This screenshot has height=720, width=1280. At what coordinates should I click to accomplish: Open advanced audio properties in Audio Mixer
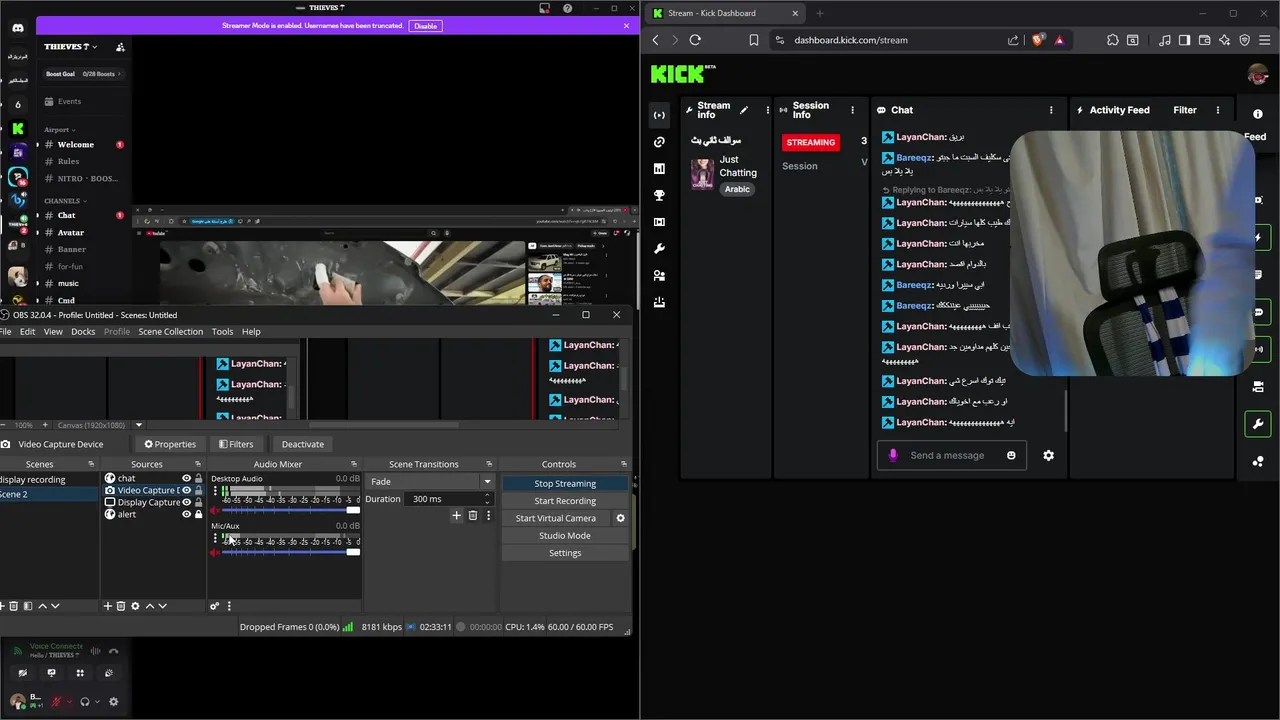click(x=214, y=606)
